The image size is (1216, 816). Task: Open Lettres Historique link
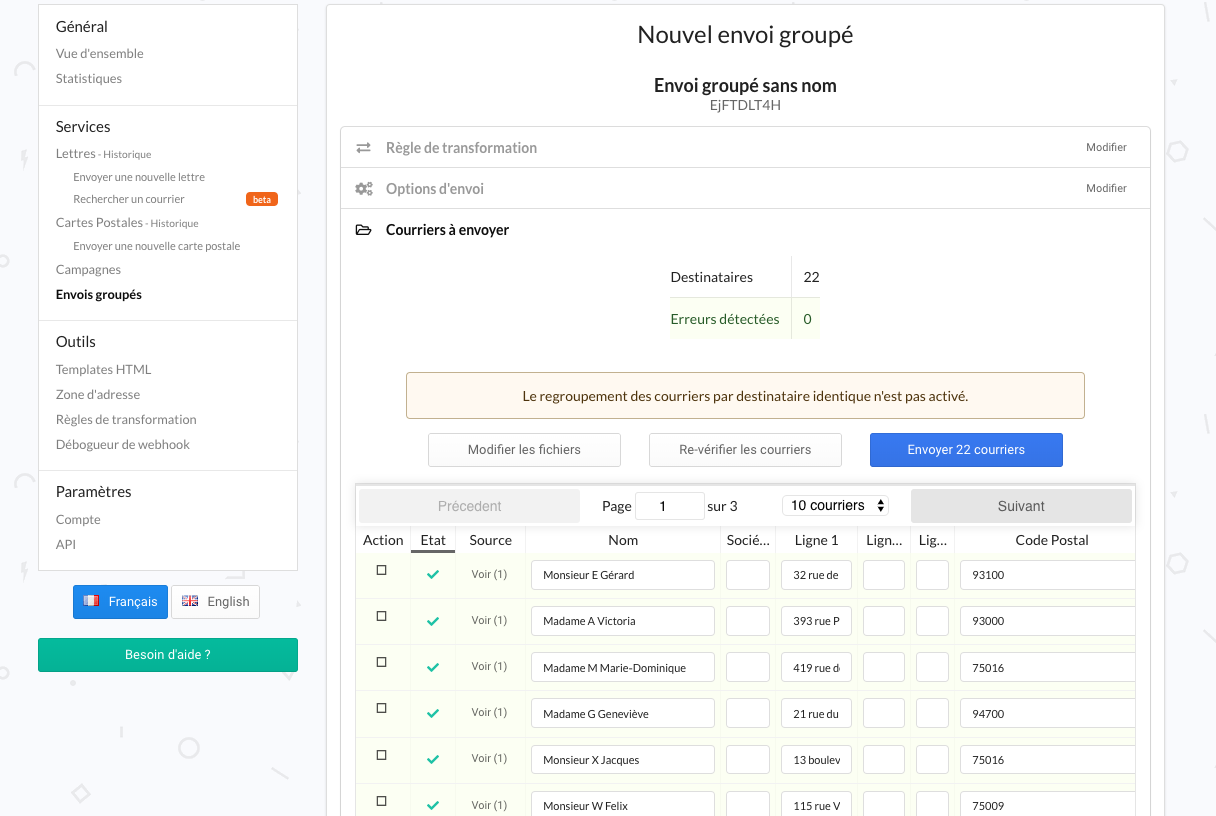tap(127, 155)
